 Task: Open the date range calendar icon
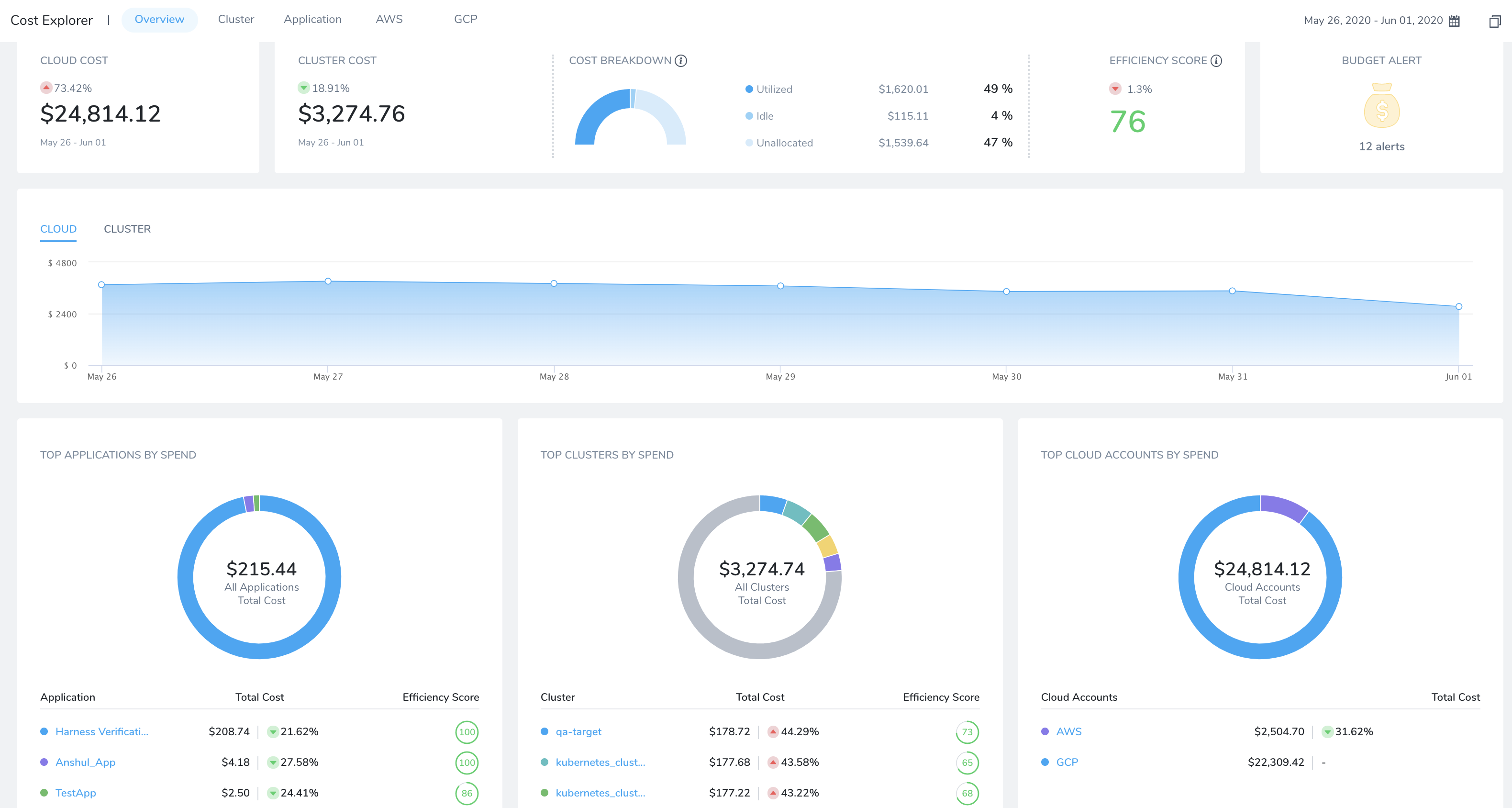(x=1454, y=21)
